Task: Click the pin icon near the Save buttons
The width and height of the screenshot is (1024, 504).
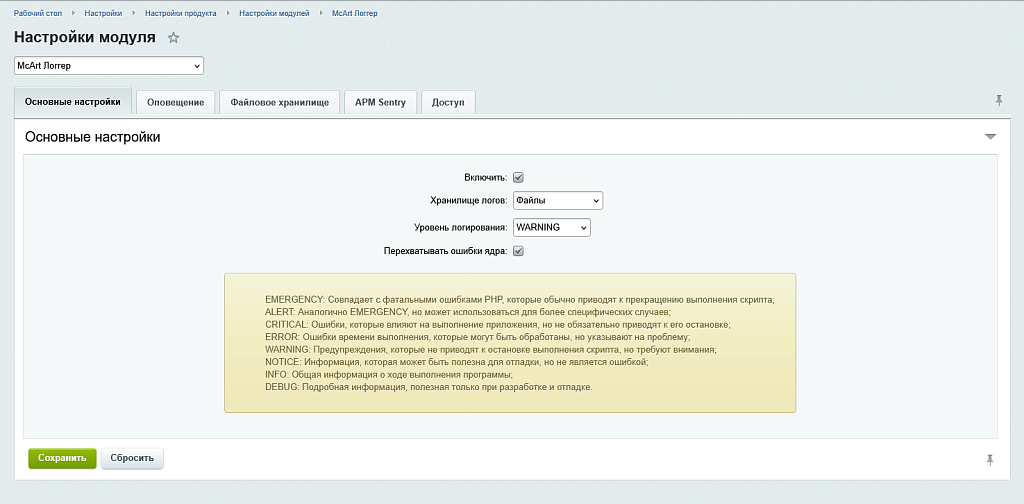Action: pyautogui.click(x=990, y=459)
